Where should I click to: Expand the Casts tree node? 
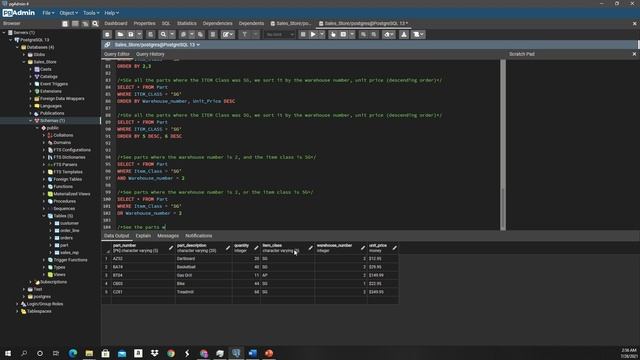(x=31, y=69)
